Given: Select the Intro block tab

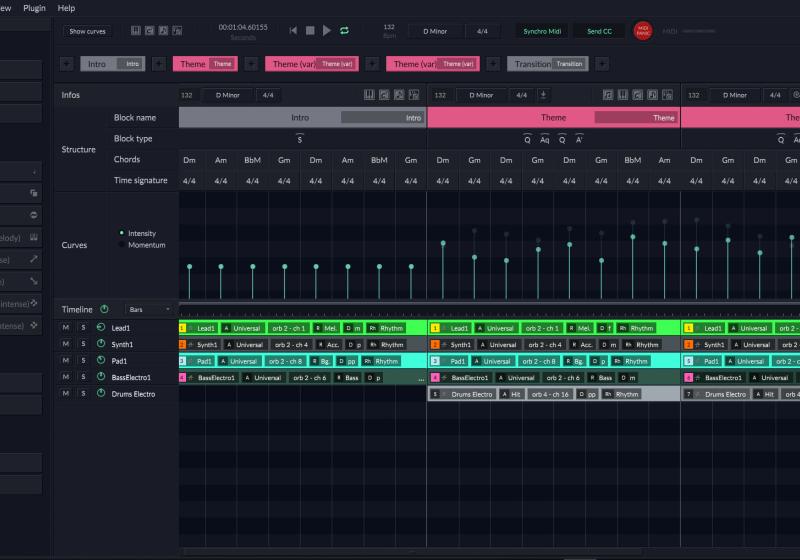Looking at the screenshot, I should (x=113, y=64).
